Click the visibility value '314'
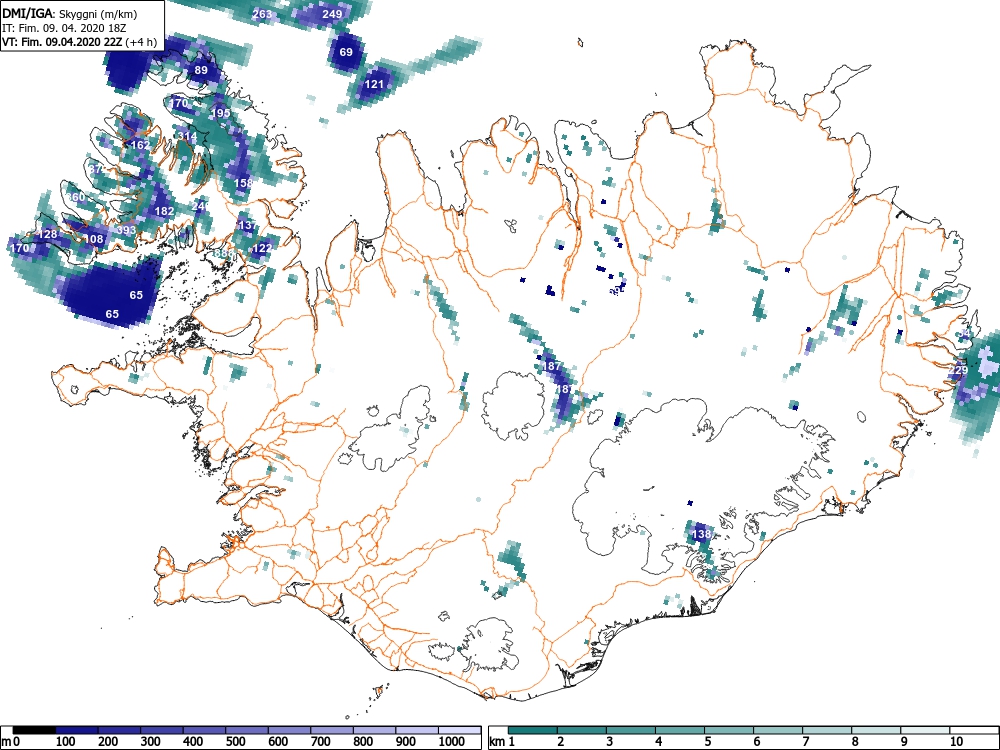This screenshot has width=1000, height=750. pos(188,136)
